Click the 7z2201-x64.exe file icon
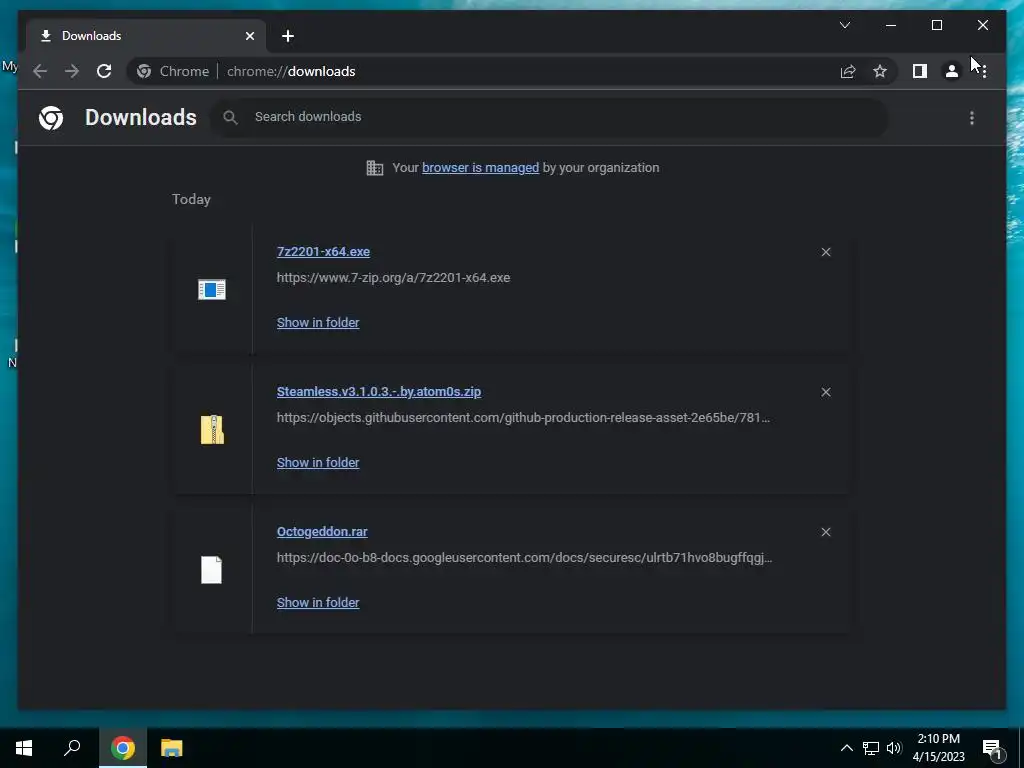This screenshot has height=768, width=1024. [212, 289]
